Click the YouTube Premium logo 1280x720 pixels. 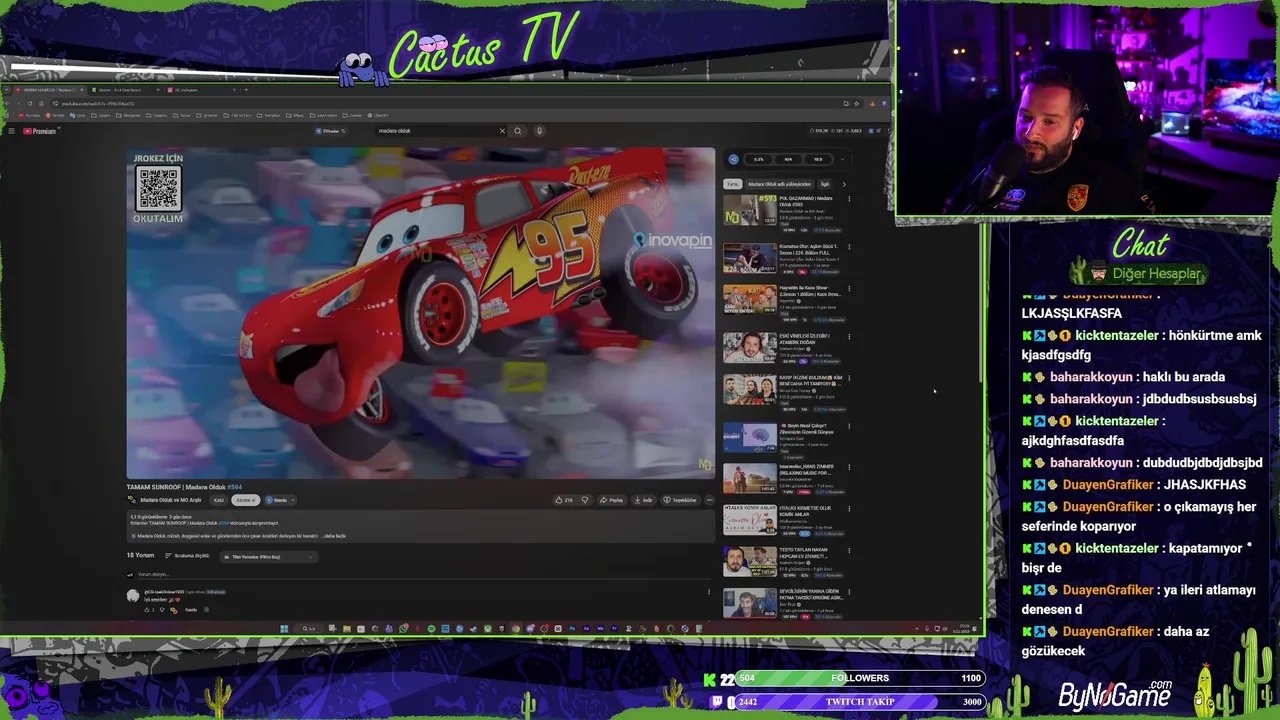[39, 131]
